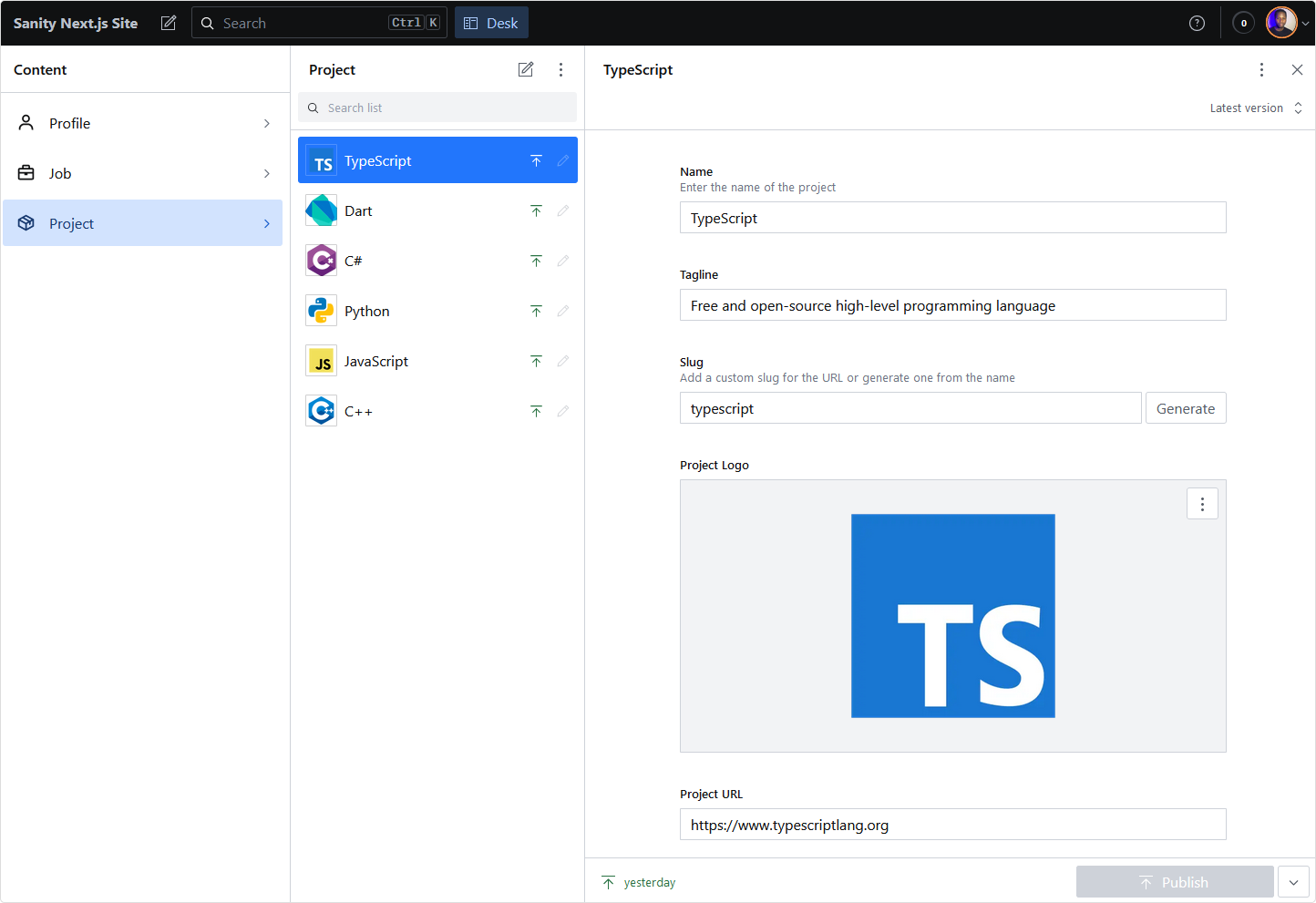Open the Latest version dropdown

(x=1256, y=108)
